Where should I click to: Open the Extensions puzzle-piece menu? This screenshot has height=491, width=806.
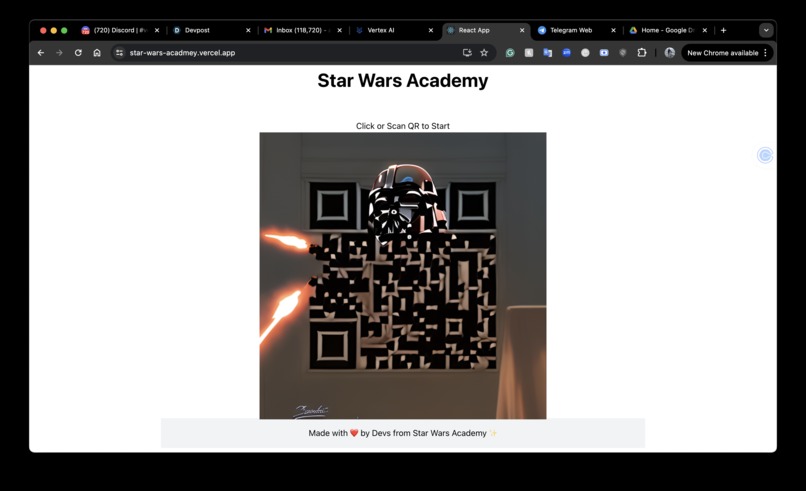642,52
